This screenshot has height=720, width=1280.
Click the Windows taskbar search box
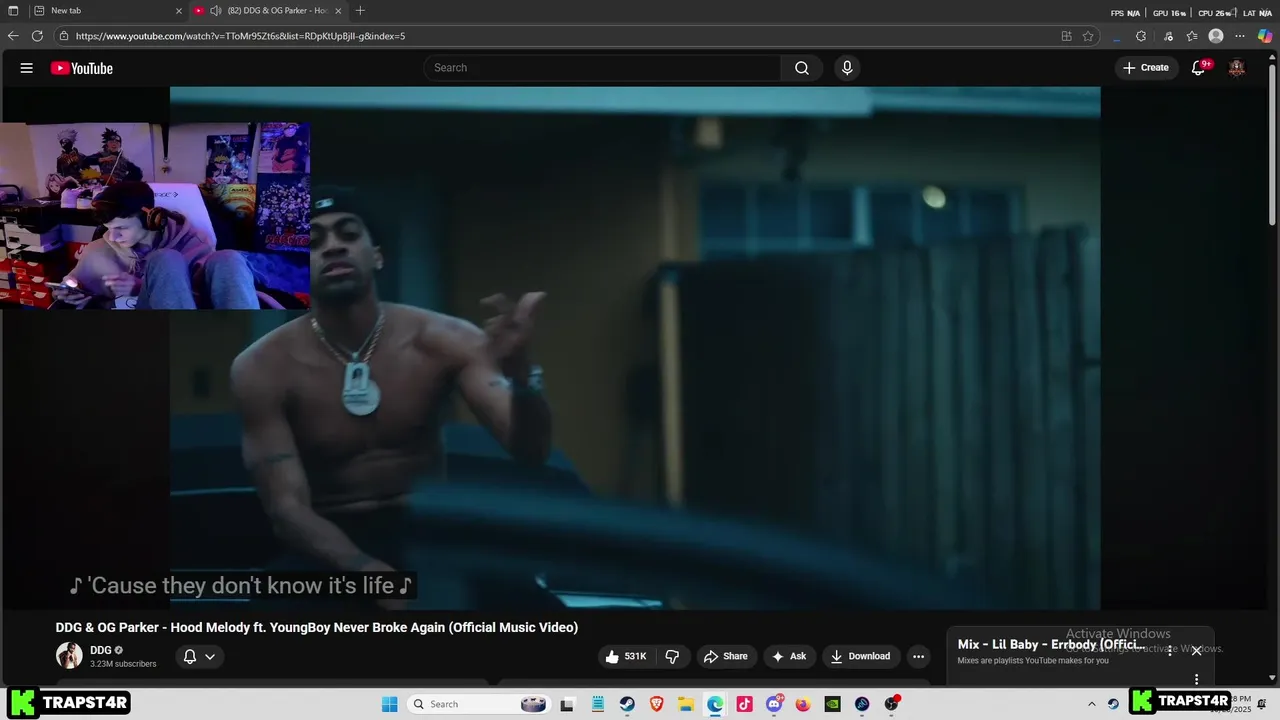coord(478,704)
